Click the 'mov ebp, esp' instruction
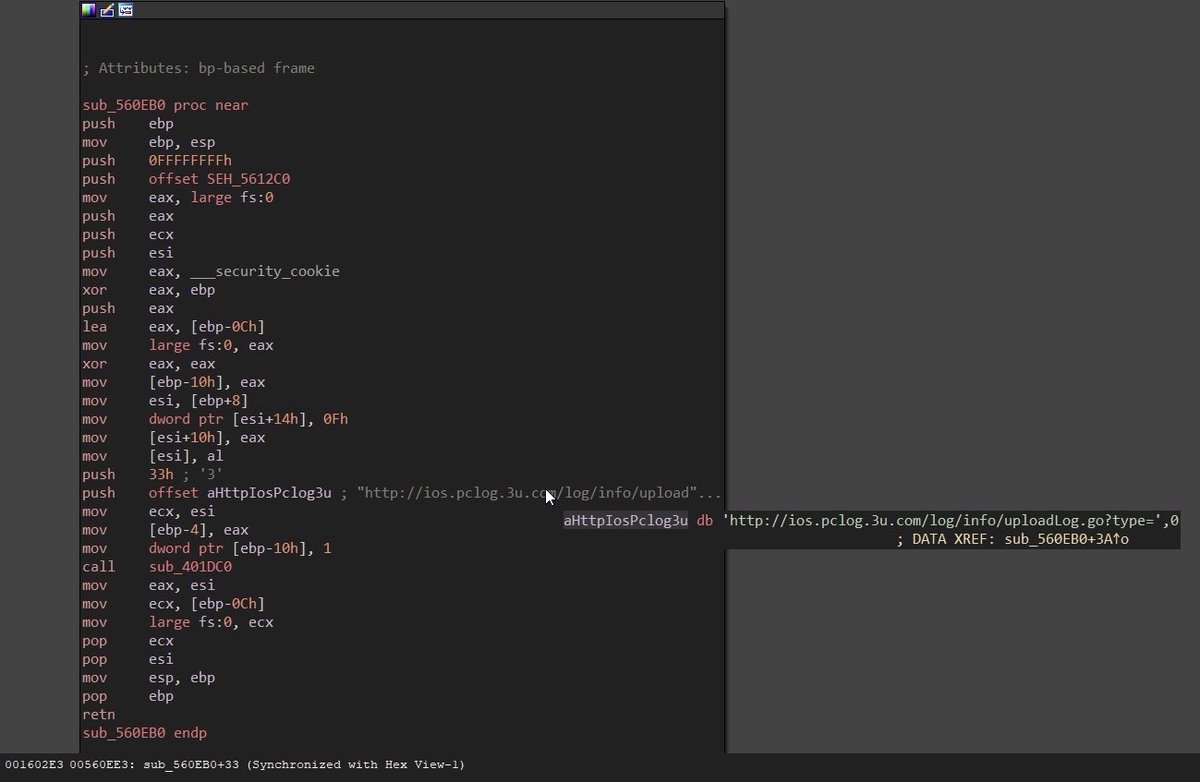The width and height of the screenshot is (1200, 782). 149,142
